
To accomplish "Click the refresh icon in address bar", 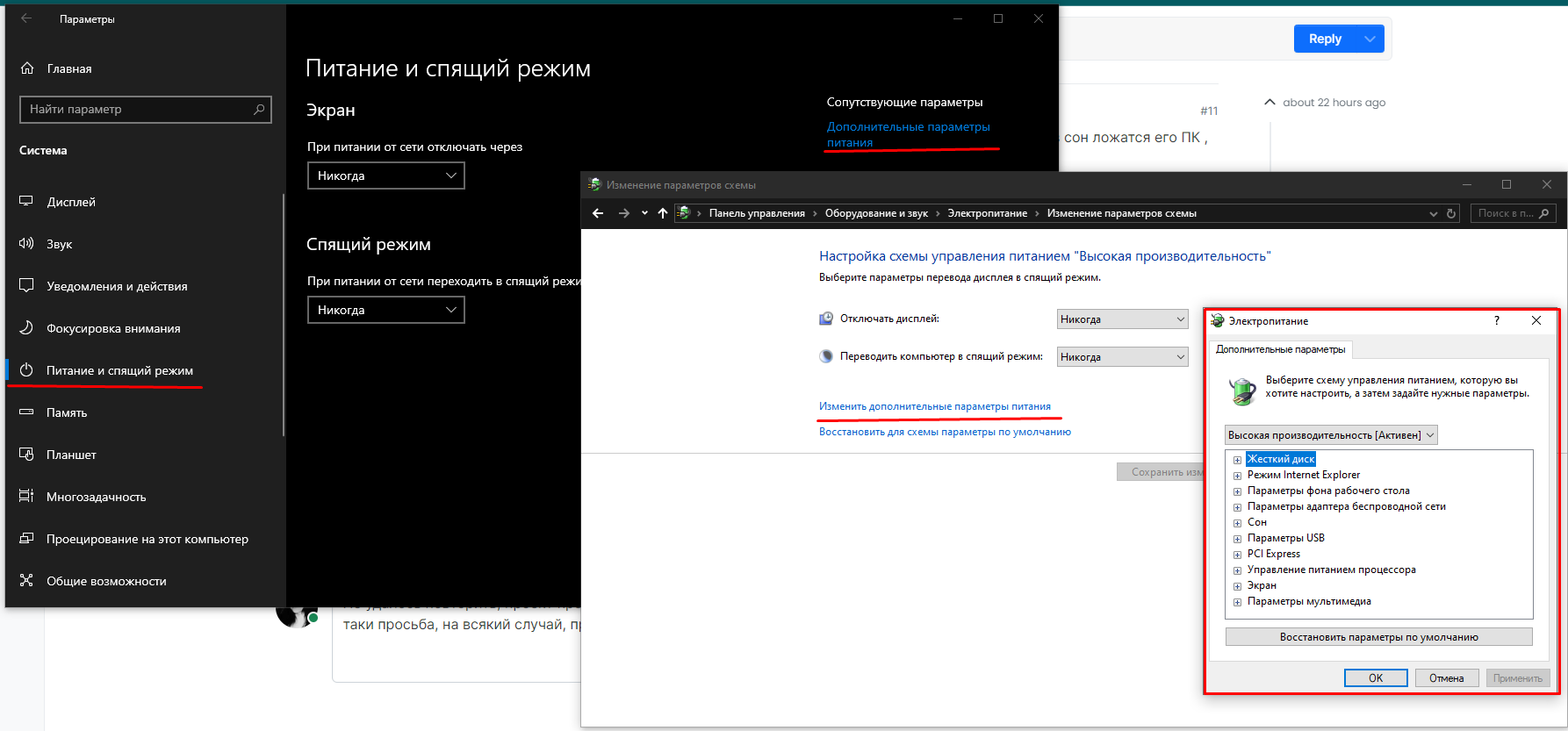I will click(1451, 213).
